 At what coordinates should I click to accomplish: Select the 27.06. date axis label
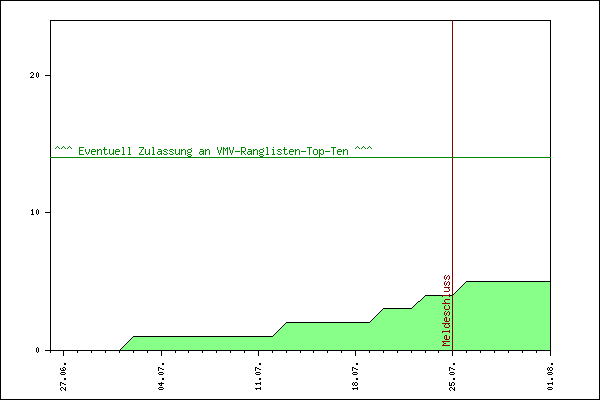(x=64, y=376)
